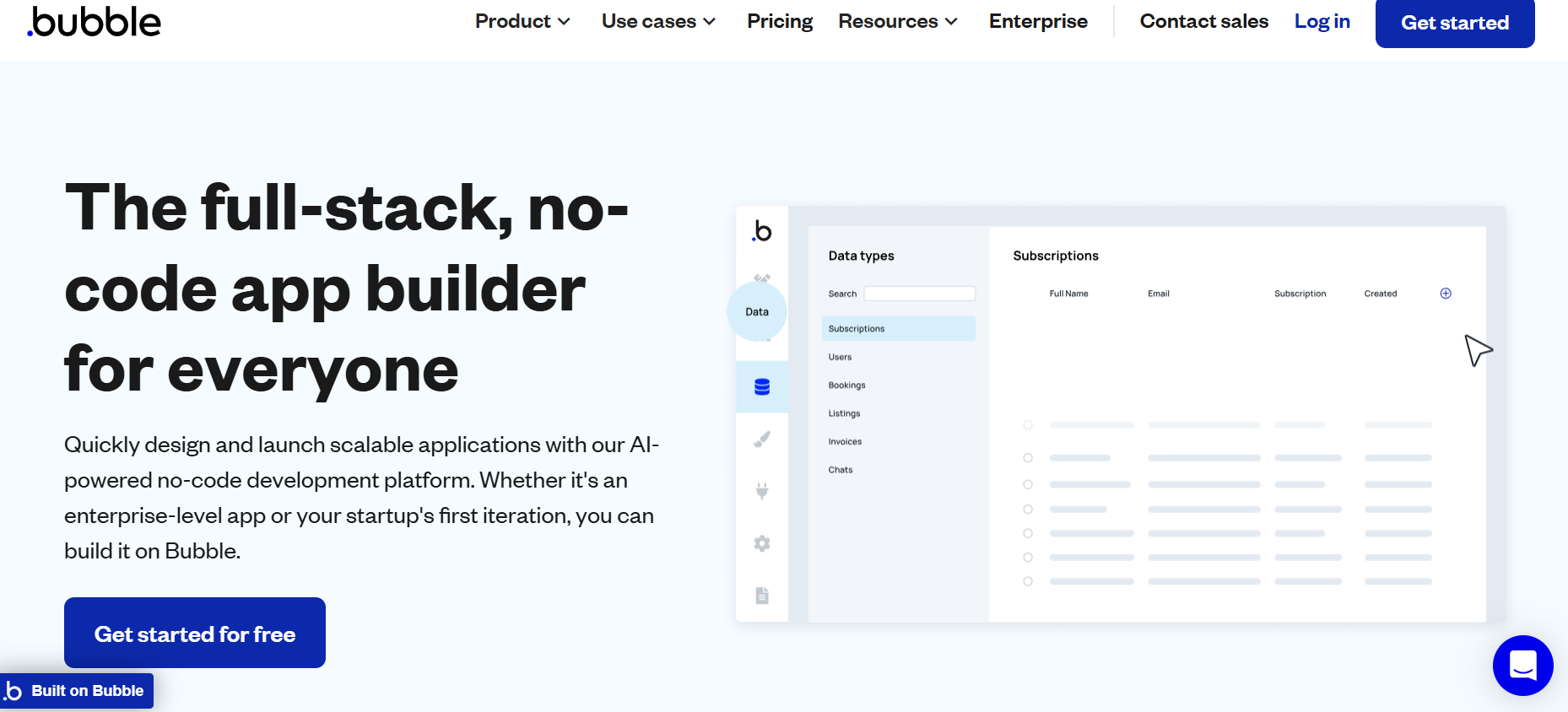Click the Email column header

1159,294
